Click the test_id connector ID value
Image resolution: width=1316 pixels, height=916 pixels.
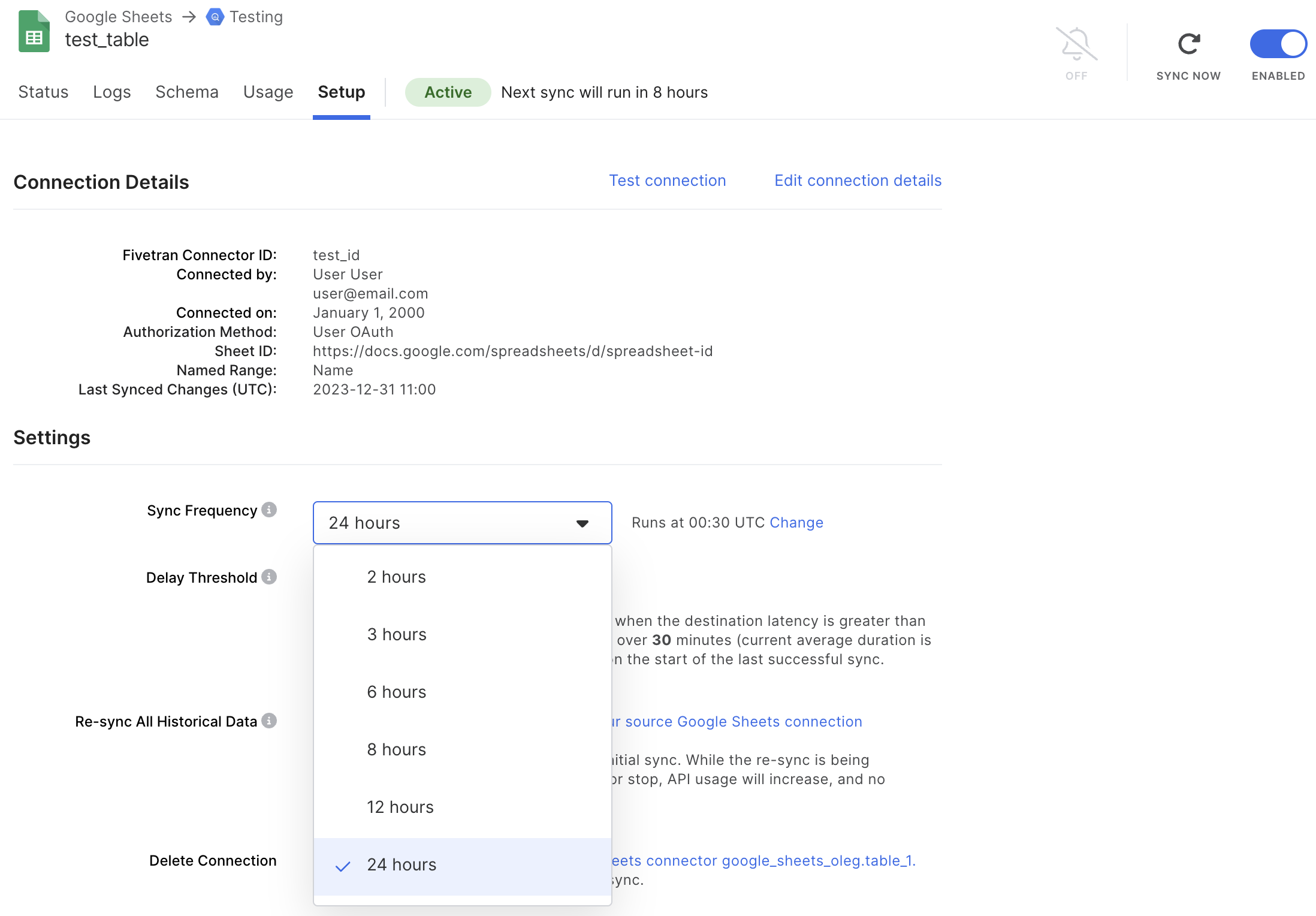(336, 255)
